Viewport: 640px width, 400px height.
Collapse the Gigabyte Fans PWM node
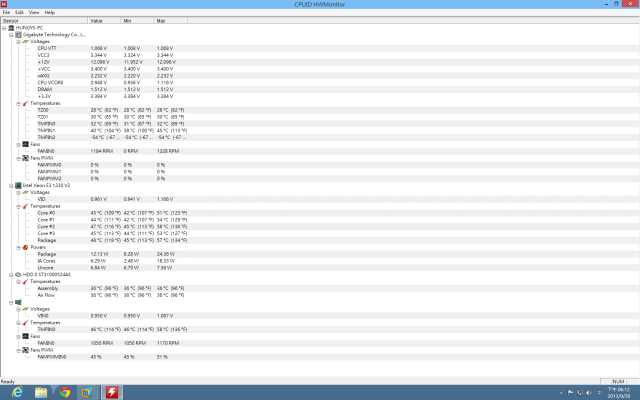pyautogui.click(x=18, y=158)
